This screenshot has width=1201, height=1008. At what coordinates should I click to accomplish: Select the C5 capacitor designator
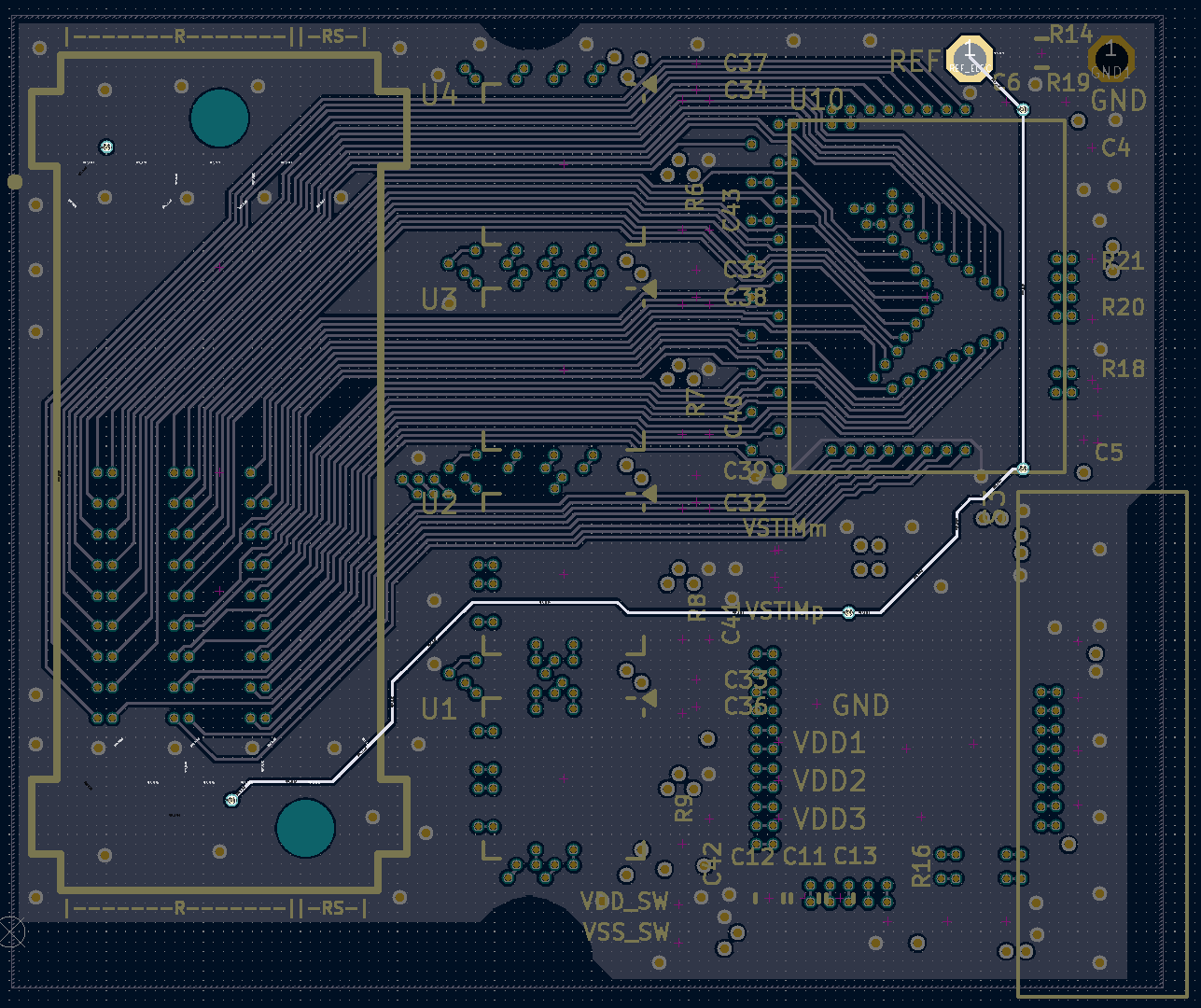(x=1109, y=453)
